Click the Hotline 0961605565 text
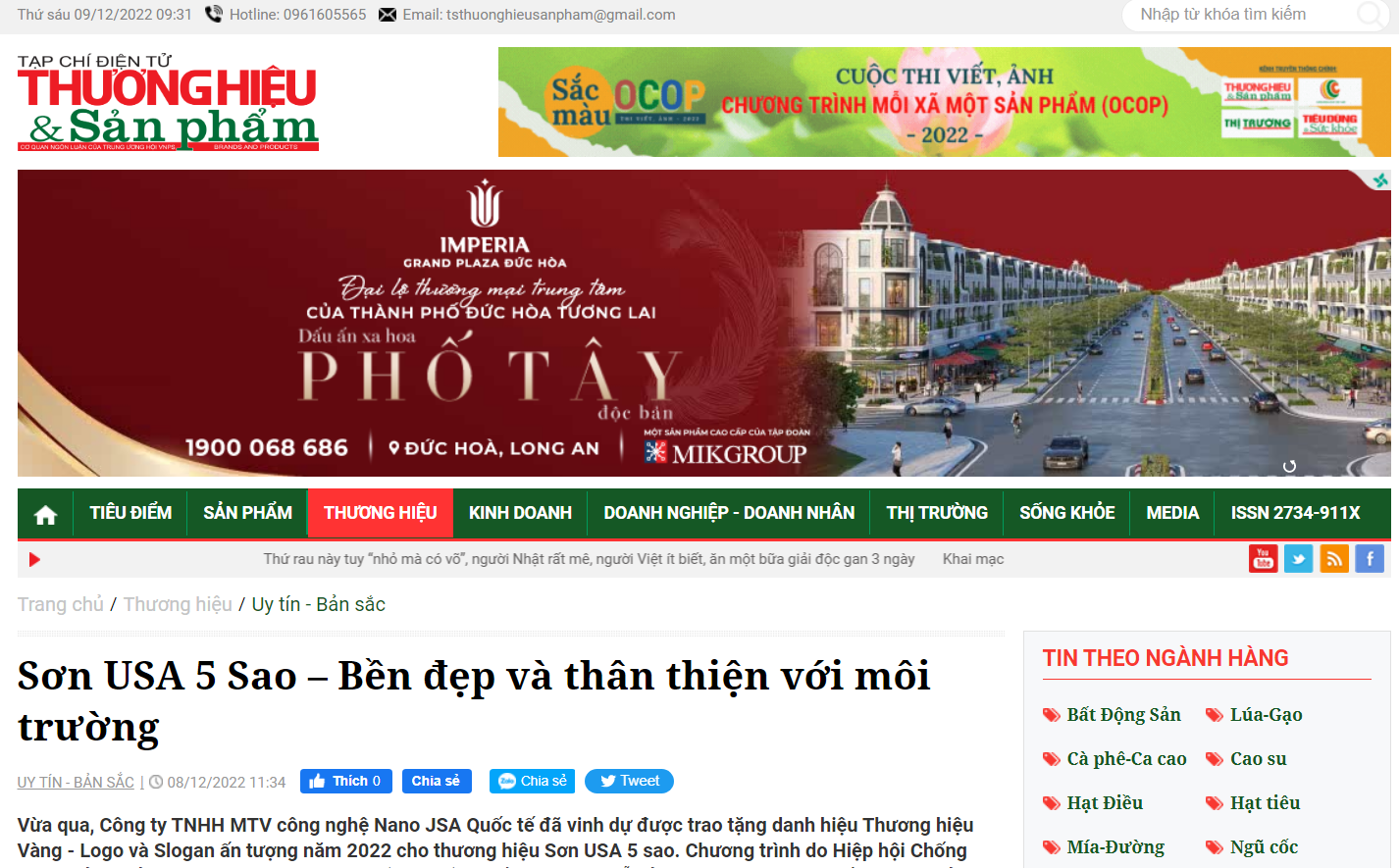 coord(298,15)
